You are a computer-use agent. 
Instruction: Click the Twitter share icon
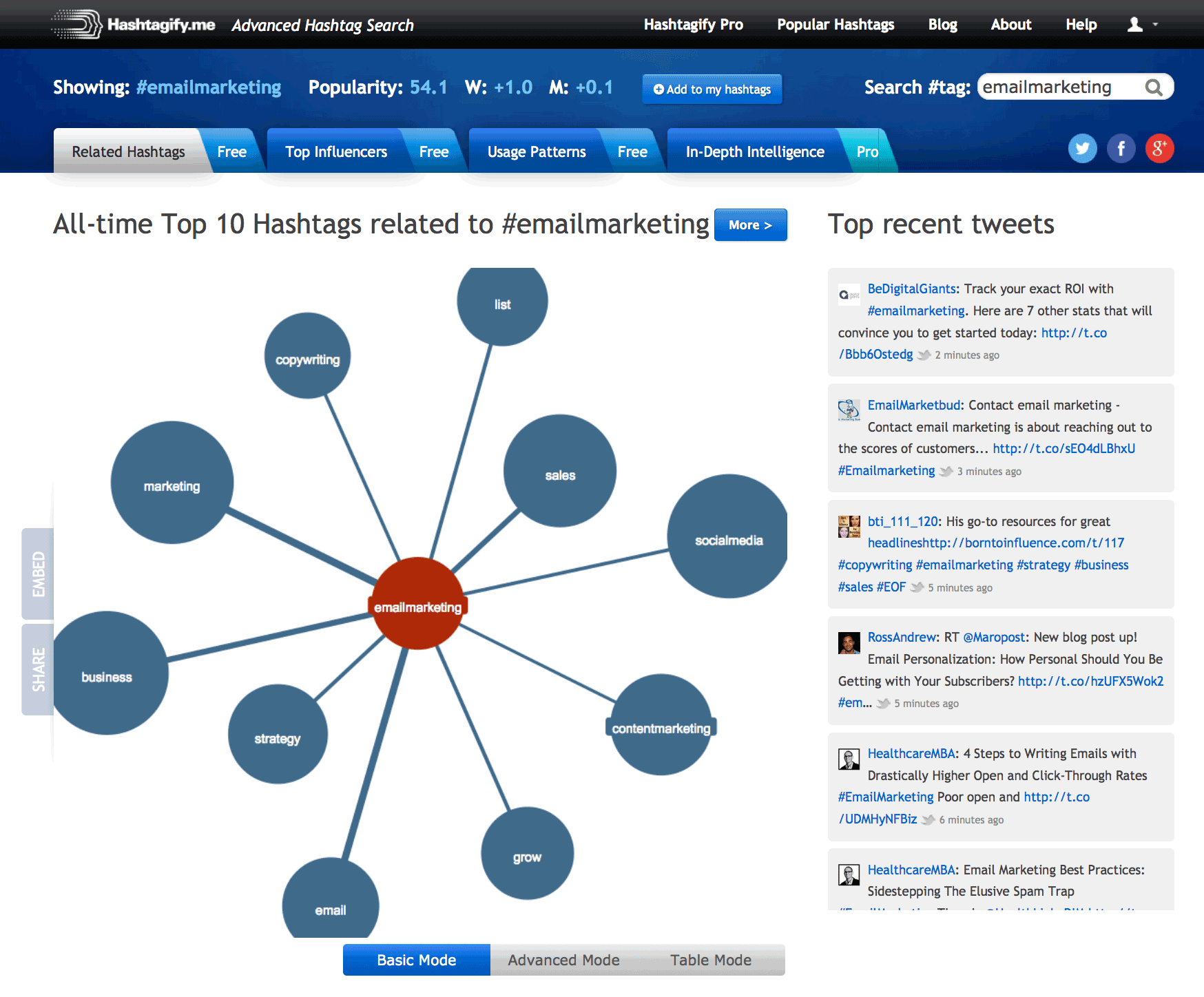point(1082,149)
